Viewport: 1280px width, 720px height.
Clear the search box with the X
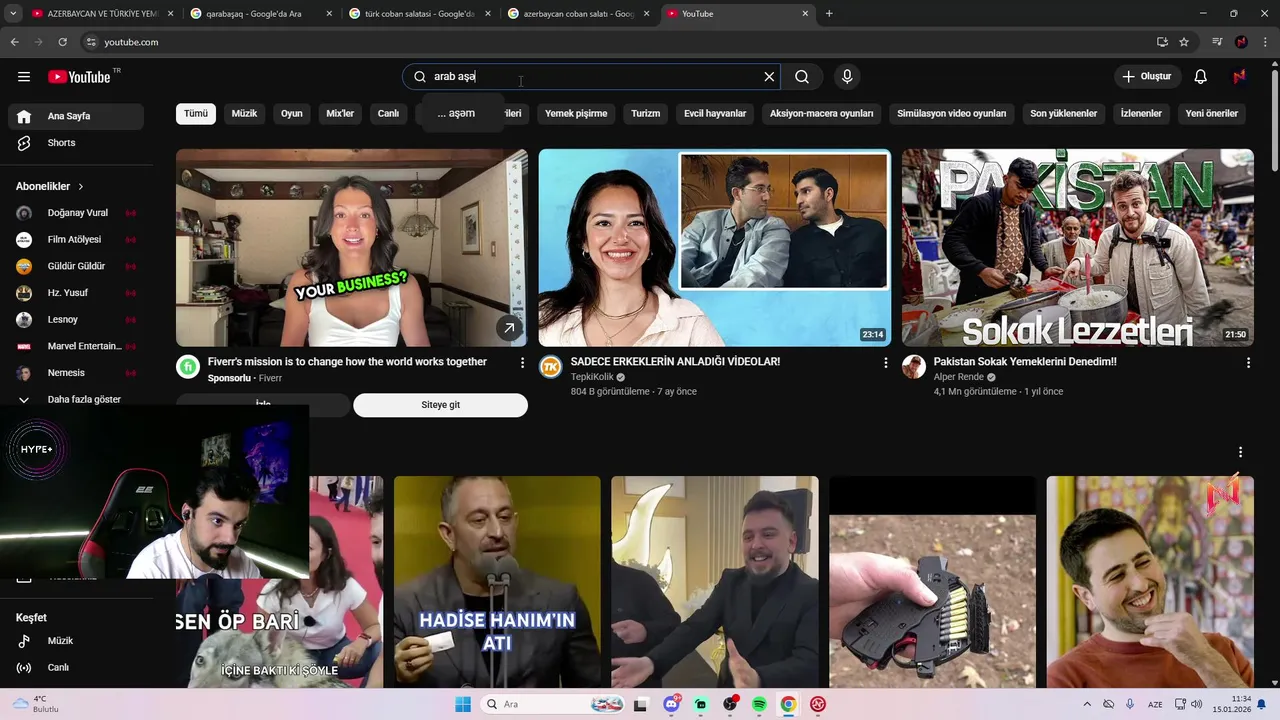tap(769, 77)
